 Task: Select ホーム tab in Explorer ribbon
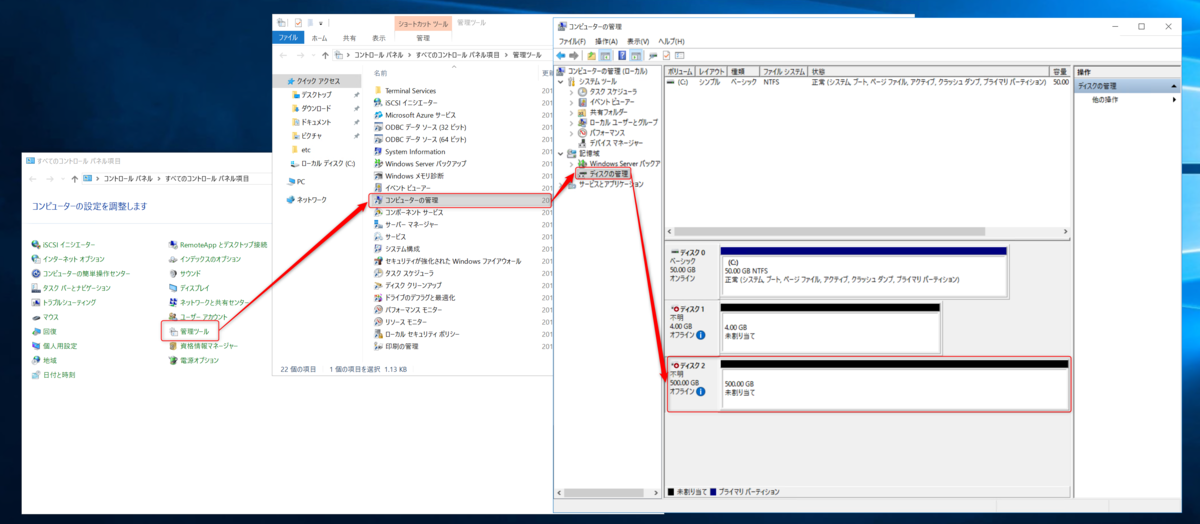(319, 37)
